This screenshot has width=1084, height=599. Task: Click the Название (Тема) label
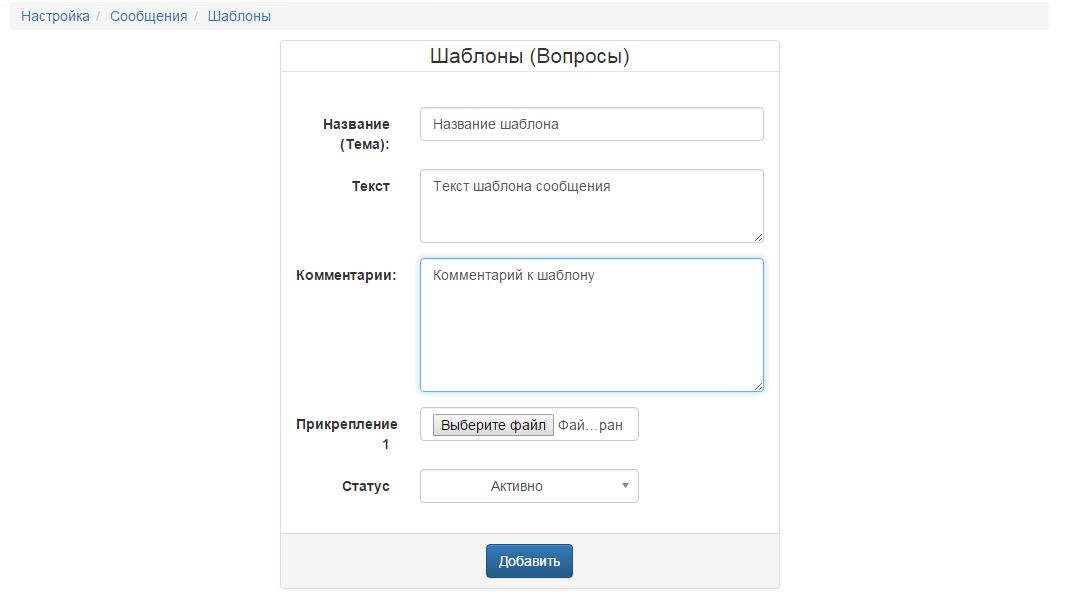(357, 134)
